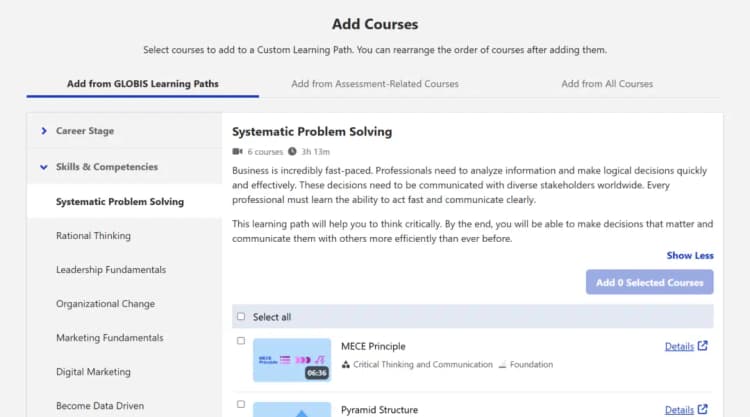Open MECE Principle course thumbnail
This screenshot has width=750, height=417.
(x=292, y=360)
